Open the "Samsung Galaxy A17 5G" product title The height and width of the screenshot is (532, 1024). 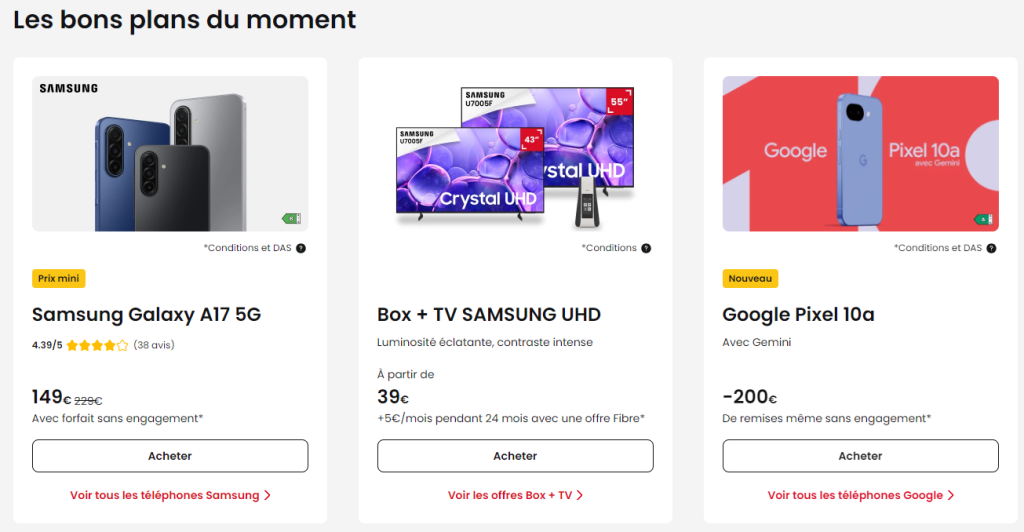click(x=146, y=315)
